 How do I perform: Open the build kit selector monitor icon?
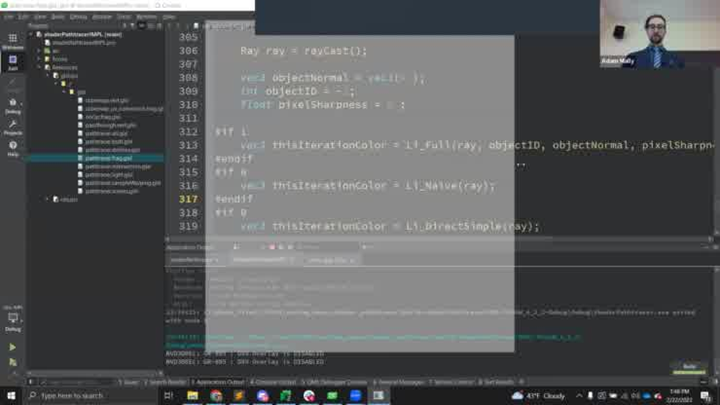click(x=12, y=320)
